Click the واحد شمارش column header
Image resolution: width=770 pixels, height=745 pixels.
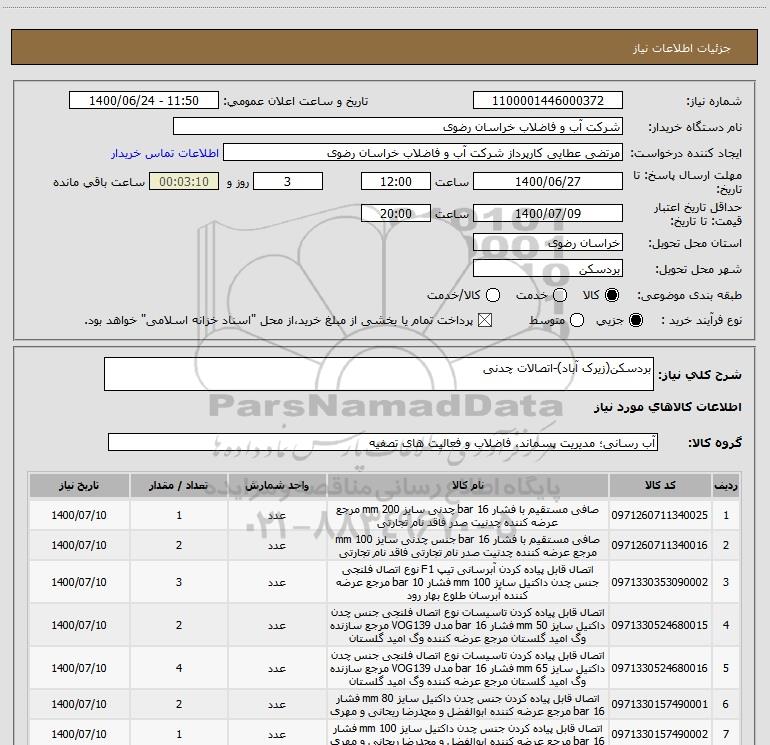(x=277, y=485)
